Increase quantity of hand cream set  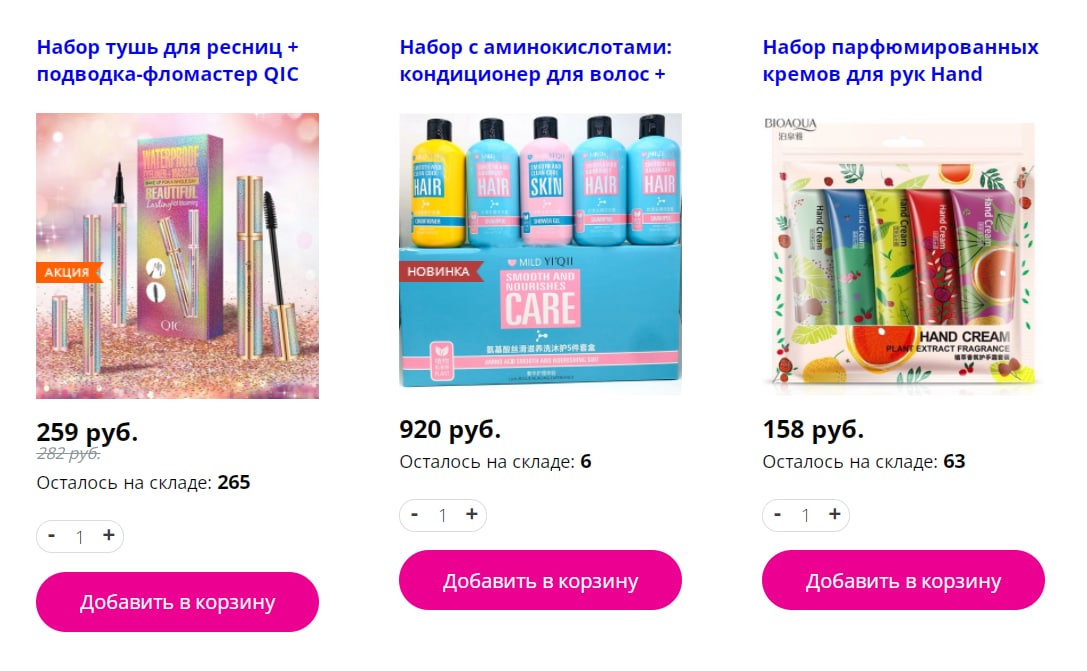pyautogui.click(x=835, y=514)
